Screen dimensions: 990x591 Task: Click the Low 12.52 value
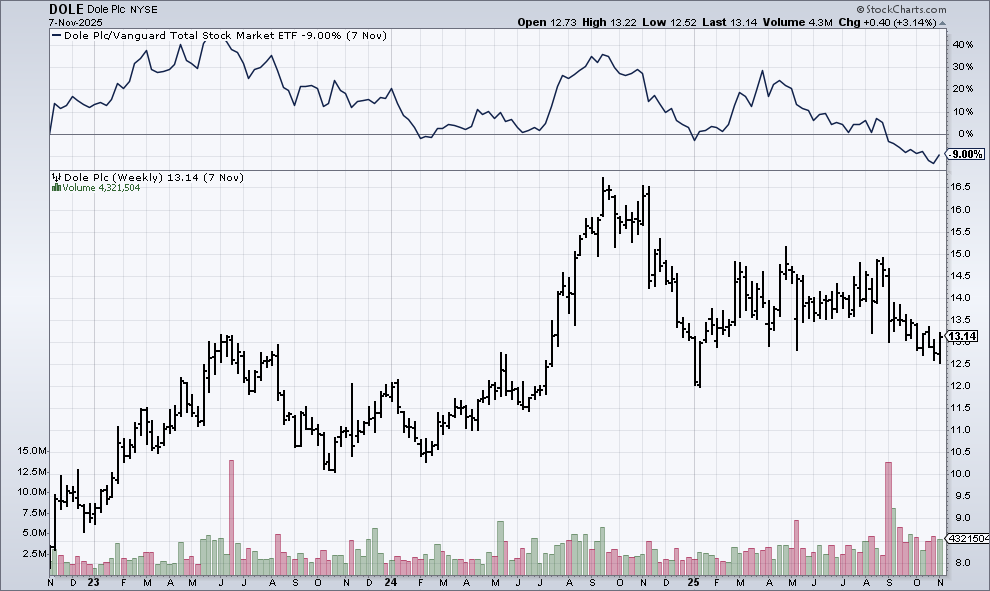(669, 22)
